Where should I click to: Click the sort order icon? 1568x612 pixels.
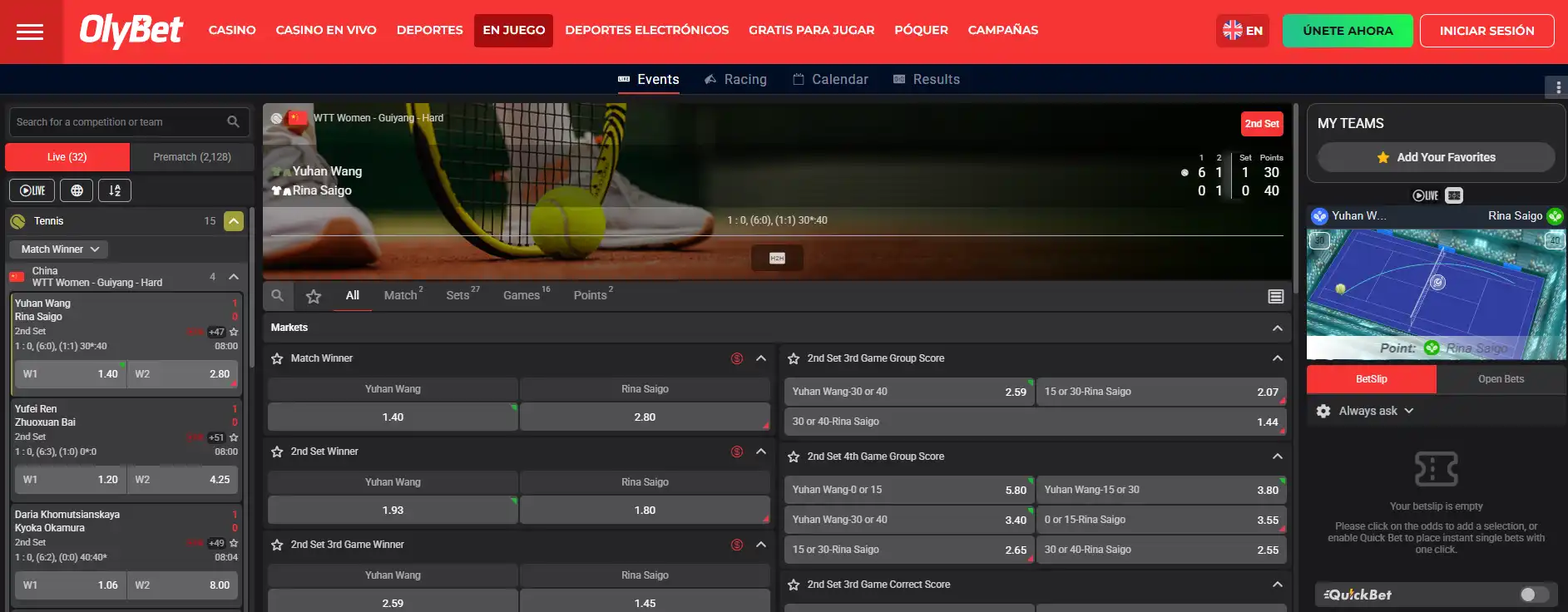click(x=115, y=190)
